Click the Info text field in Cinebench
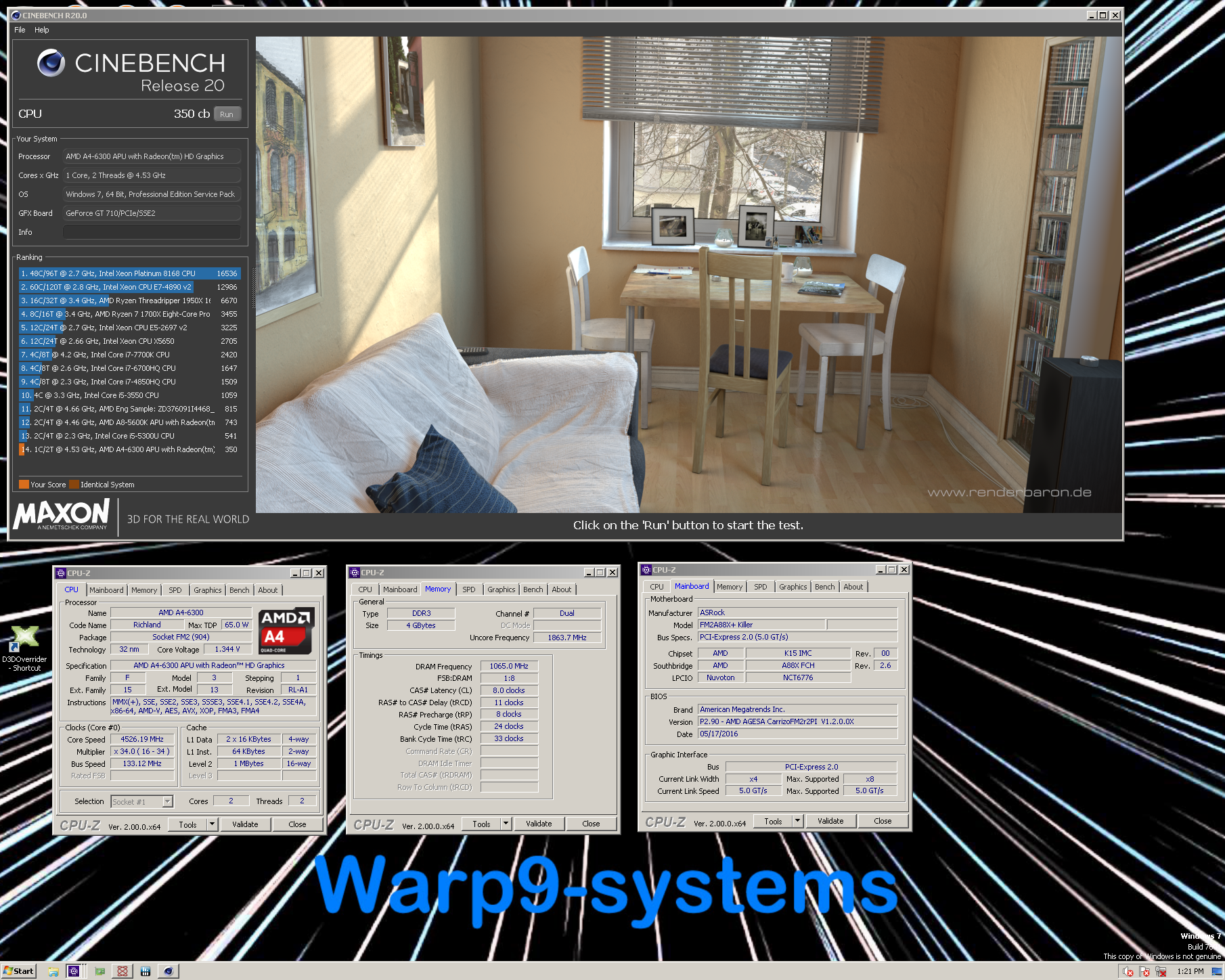The width and height of the screenshot is (1225, 980). click(x=152, y=232)
